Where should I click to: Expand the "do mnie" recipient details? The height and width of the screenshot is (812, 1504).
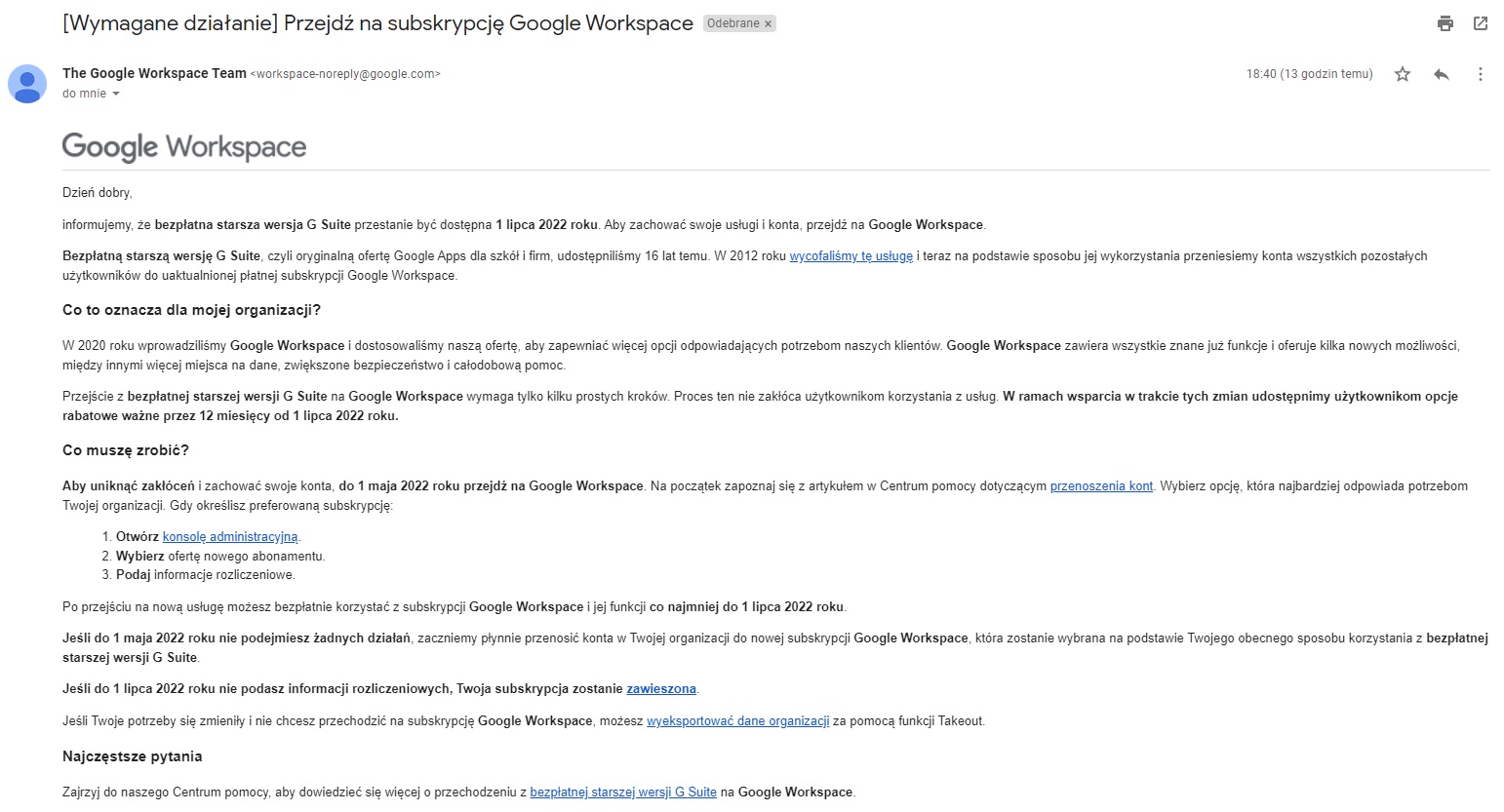91,94
